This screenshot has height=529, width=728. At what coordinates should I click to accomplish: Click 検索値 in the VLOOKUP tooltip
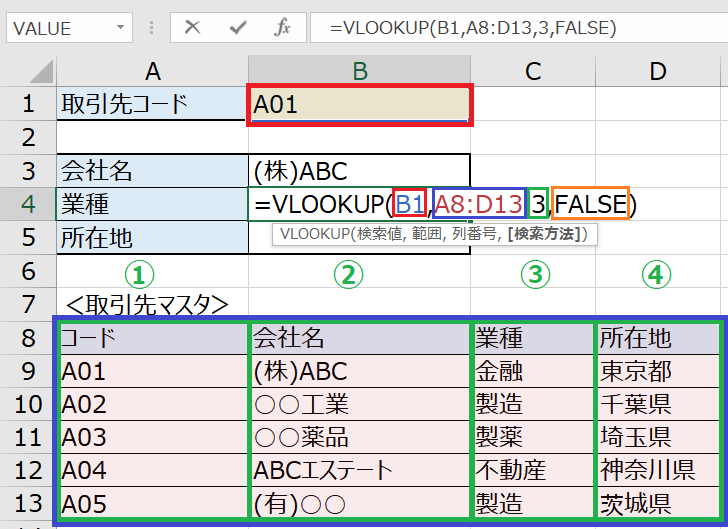click(379, 234)
